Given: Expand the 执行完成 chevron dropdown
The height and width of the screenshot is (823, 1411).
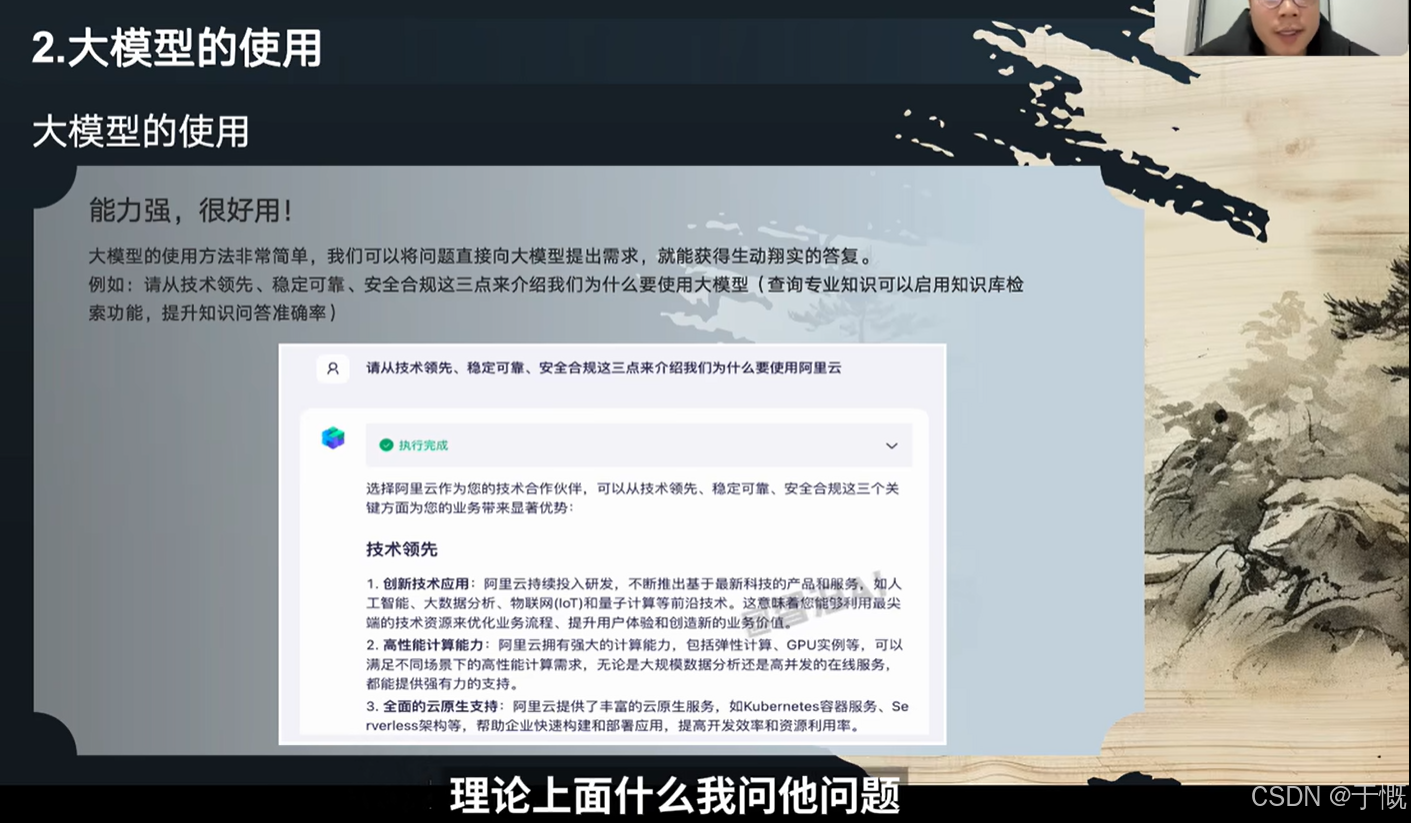Looking at the screenshot, I should pos(891,446).
